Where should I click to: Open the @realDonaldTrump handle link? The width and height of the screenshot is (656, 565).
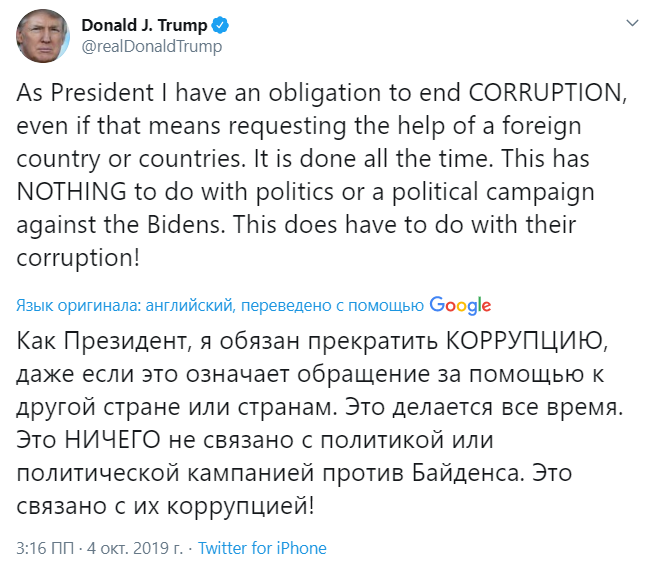click(x=151, y=46)
